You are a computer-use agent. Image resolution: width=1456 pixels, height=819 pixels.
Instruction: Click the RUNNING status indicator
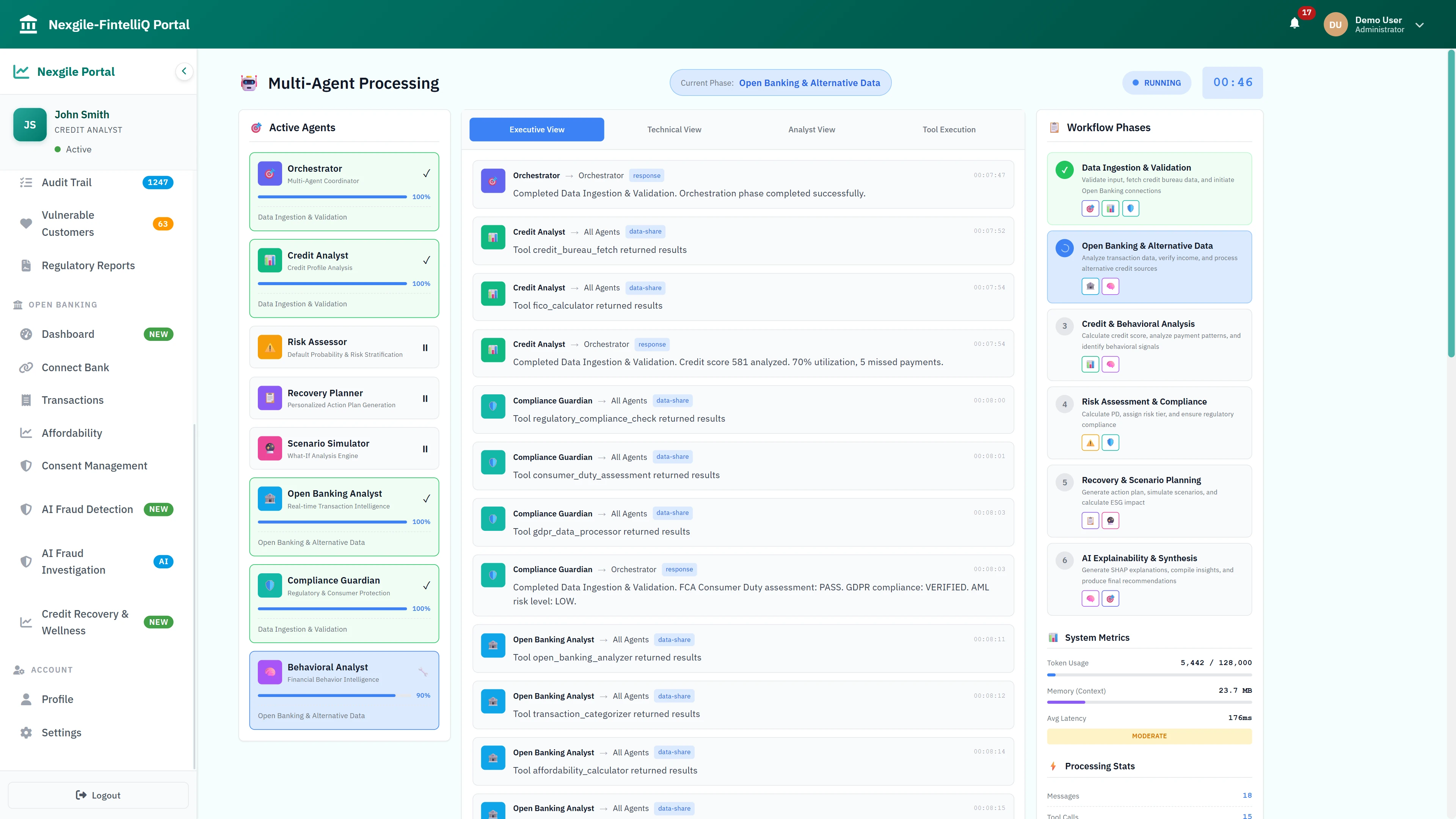1156,83
